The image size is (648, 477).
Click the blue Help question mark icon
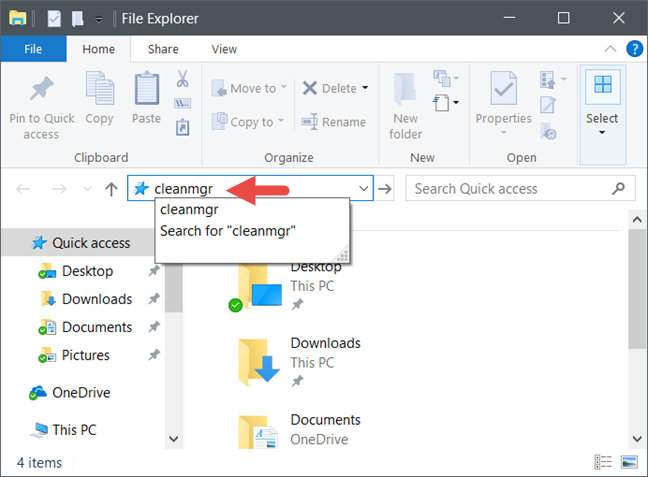(634, 49)
